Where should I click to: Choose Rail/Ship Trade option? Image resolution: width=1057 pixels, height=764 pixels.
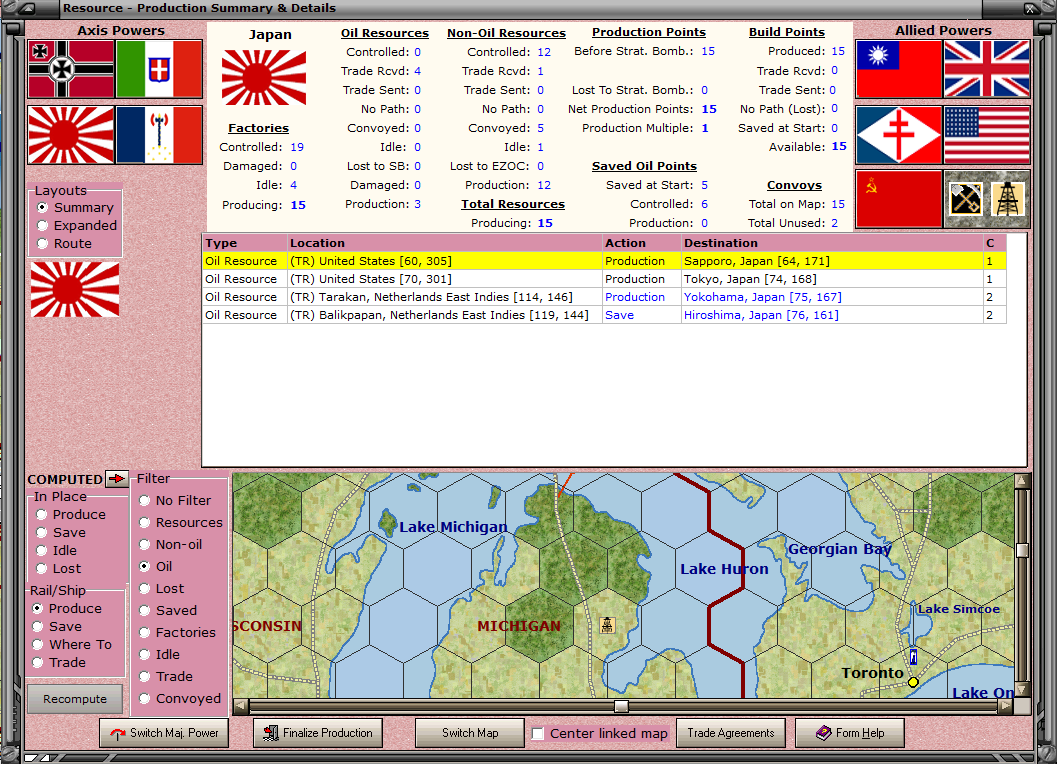[x=59, y=663]
